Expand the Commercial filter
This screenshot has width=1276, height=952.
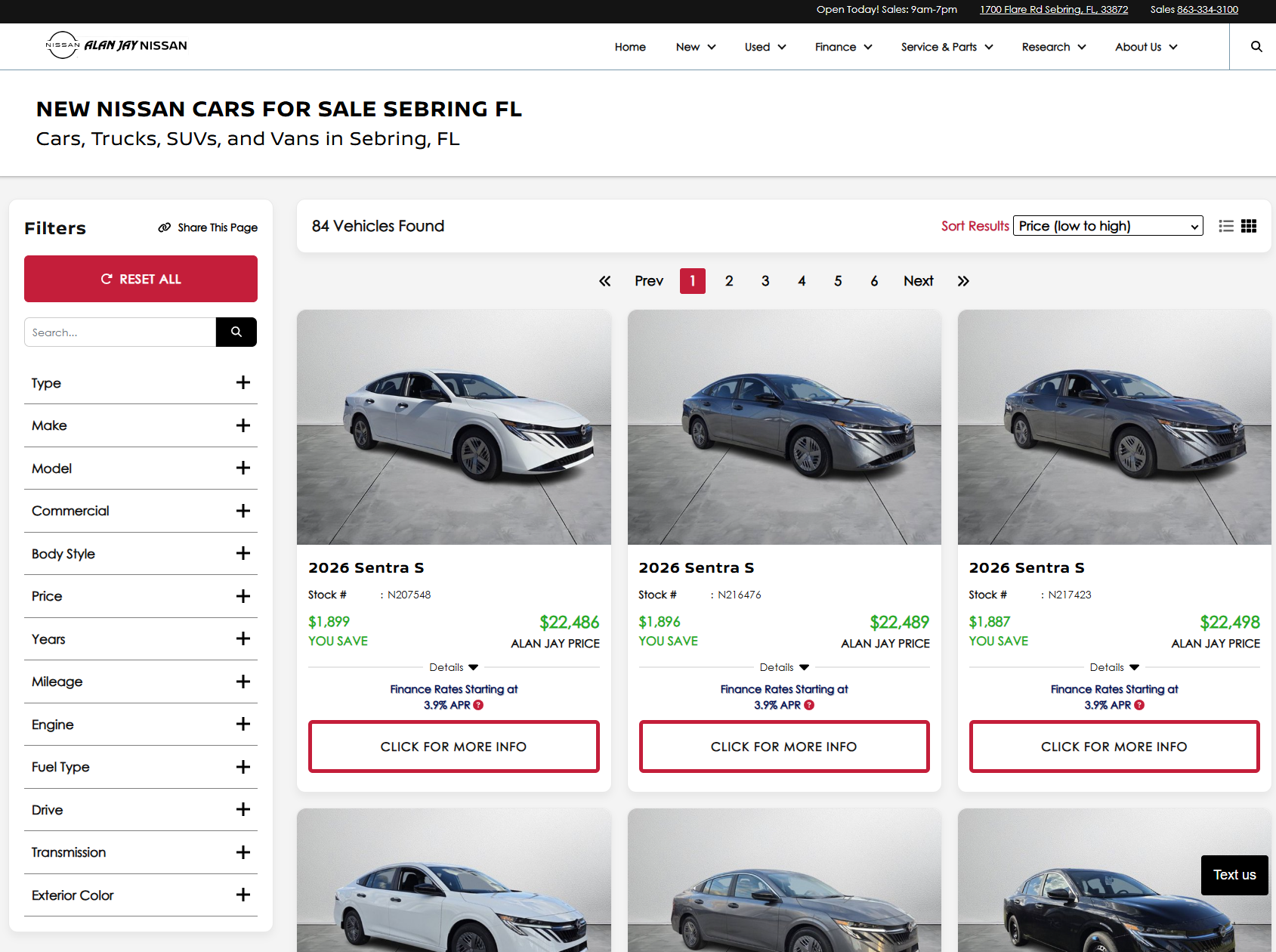point(141,511)
